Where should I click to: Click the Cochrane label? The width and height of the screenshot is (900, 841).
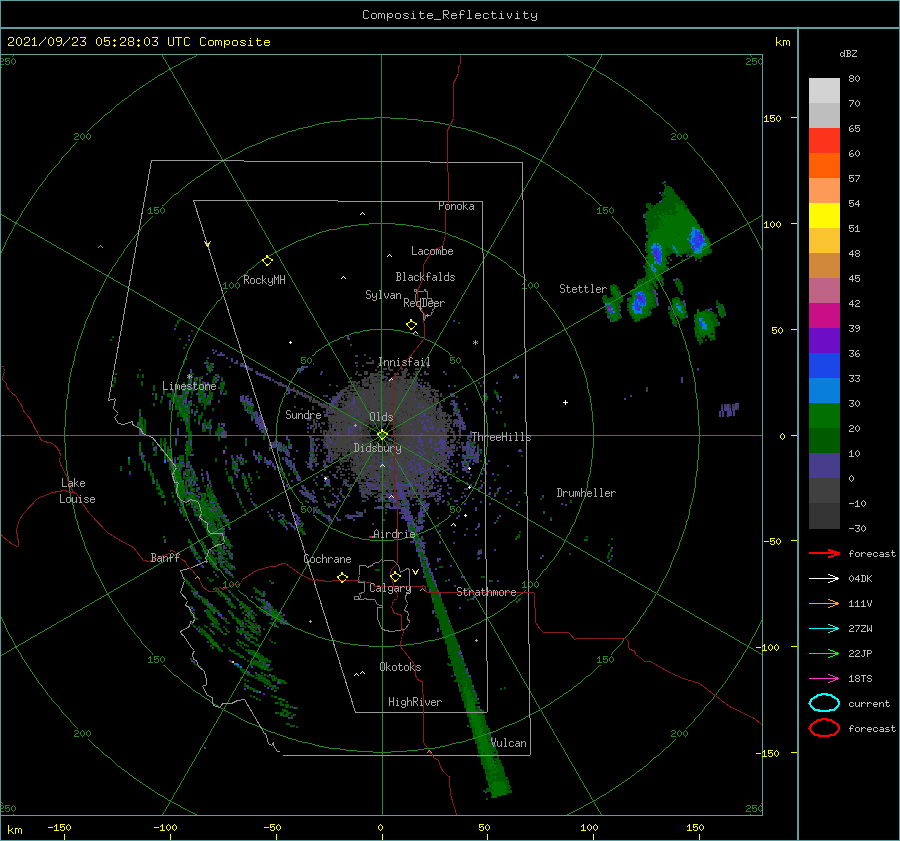point(327,559)
